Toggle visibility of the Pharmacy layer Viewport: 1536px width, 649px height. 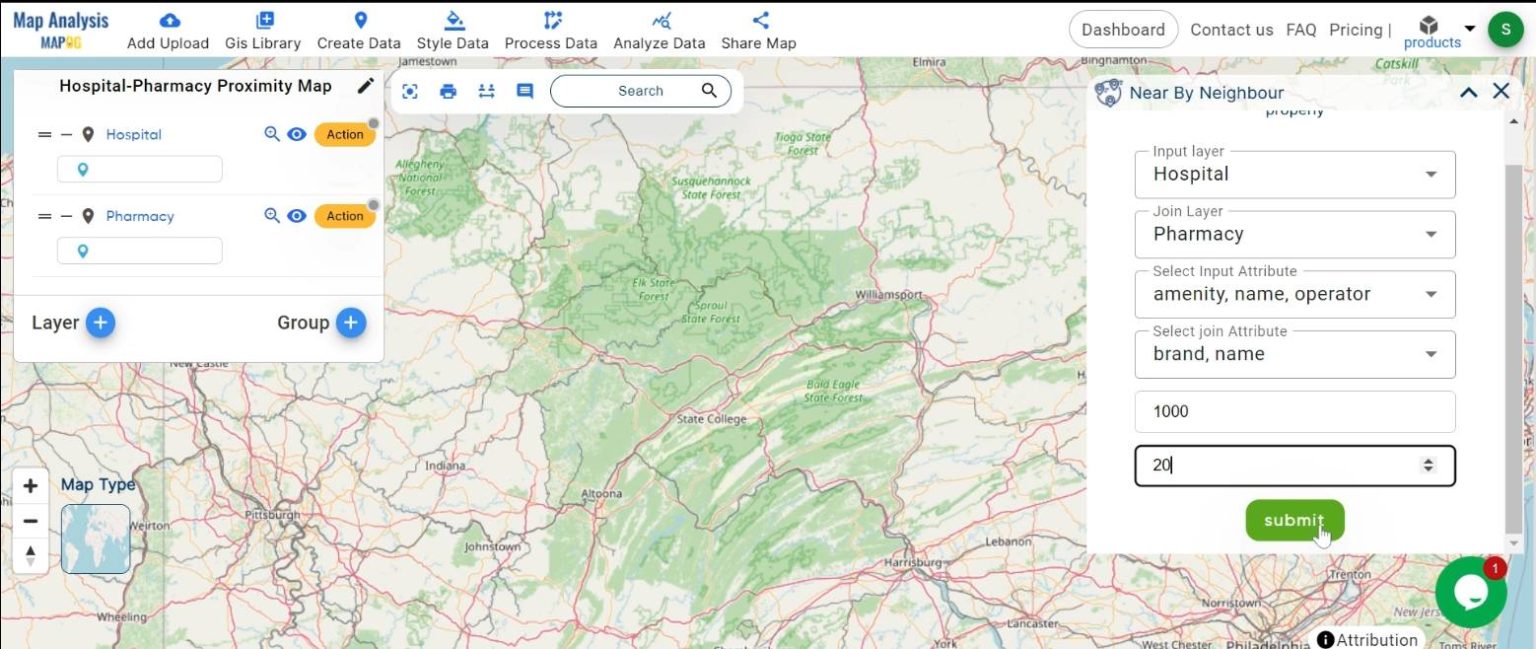coord(297,216)
